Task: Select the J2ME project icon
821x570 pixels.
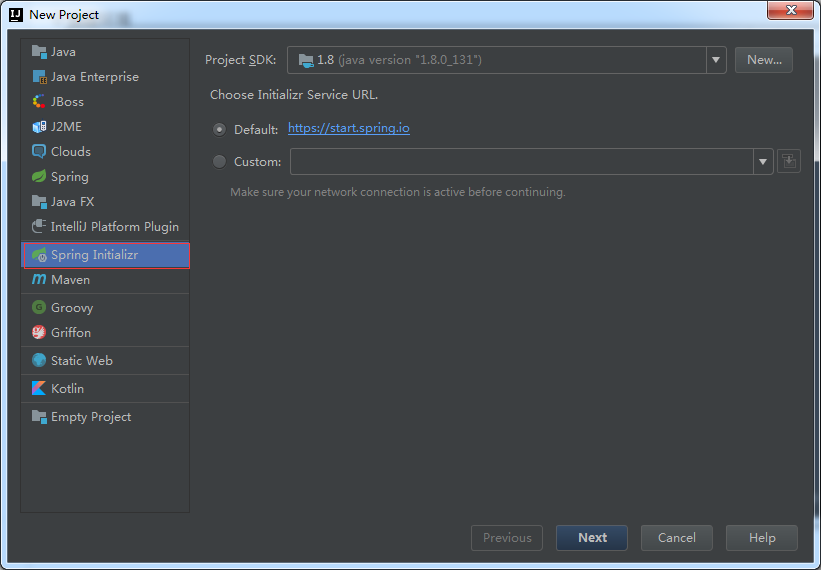Action: tap(39, 127)
